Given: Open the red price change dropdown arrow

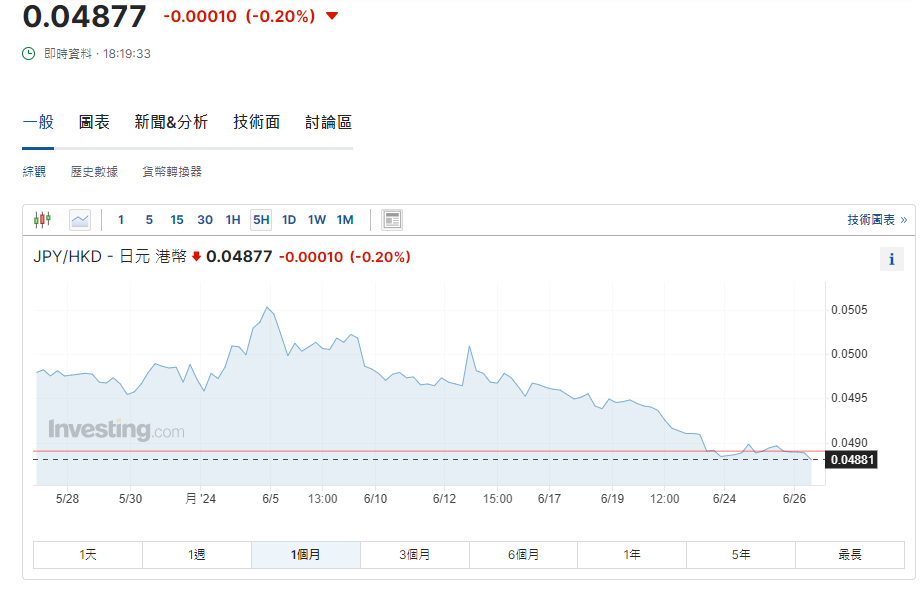Looking at the screenshot, I should (333, 17).
